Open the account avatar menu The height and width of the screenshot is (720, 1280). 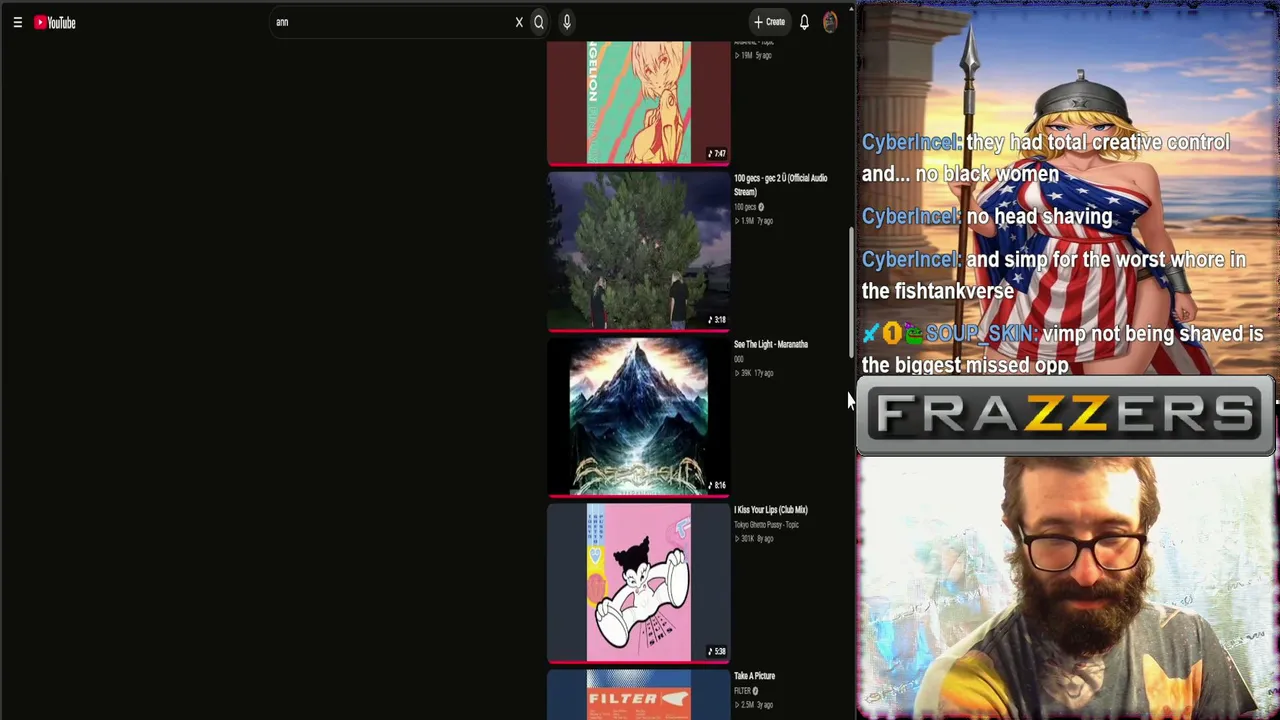pyautogui.click(x=830, y=22)
